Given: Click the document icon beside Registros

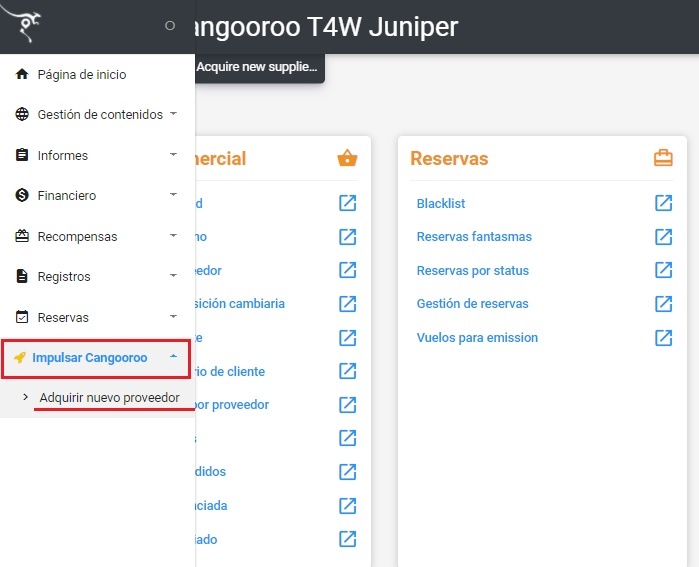Looking at the screenshot, I should click(22, 276).
